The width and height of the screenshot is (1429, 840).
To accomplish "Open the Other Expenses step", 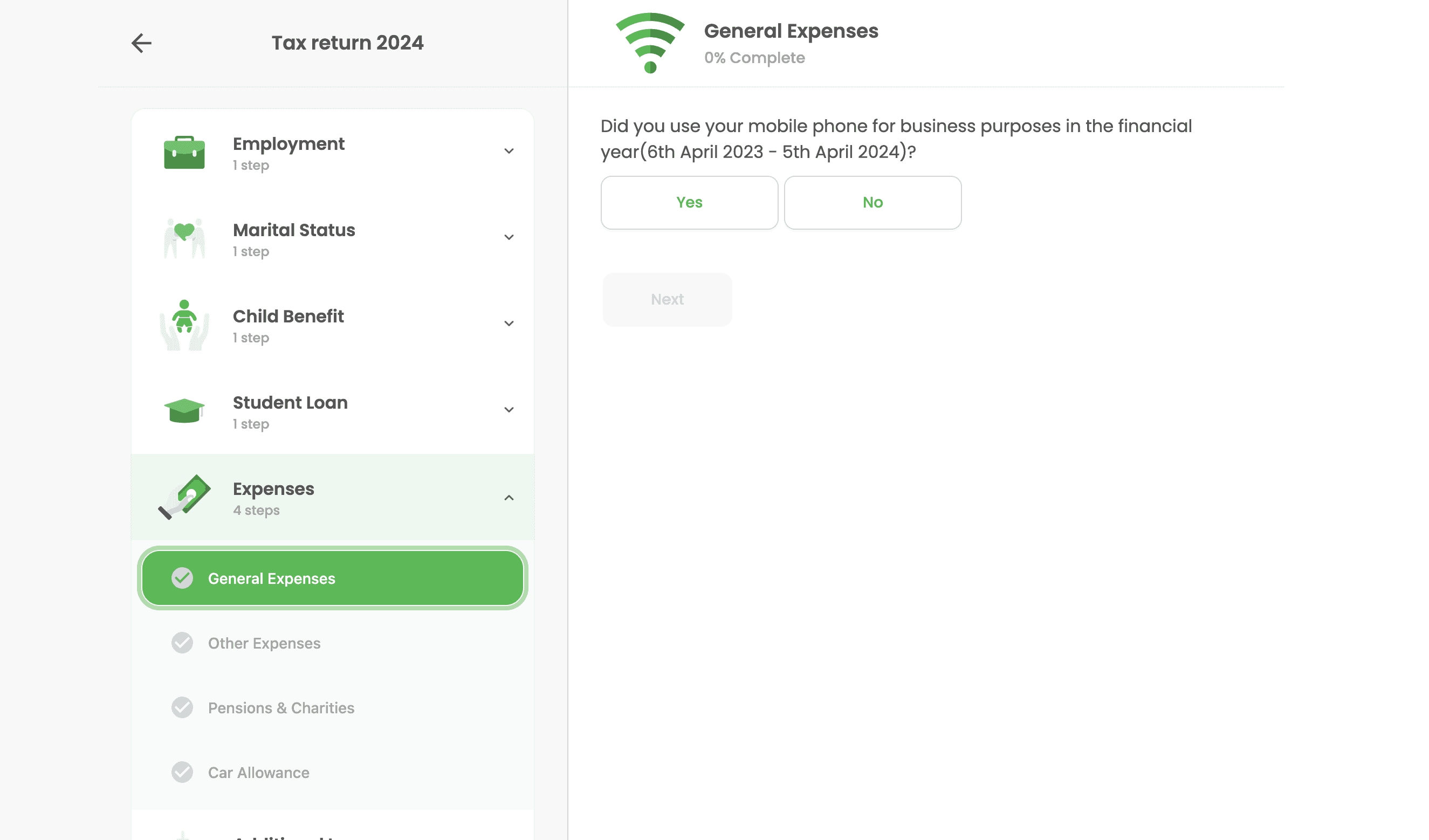I will tap(264, 643).
